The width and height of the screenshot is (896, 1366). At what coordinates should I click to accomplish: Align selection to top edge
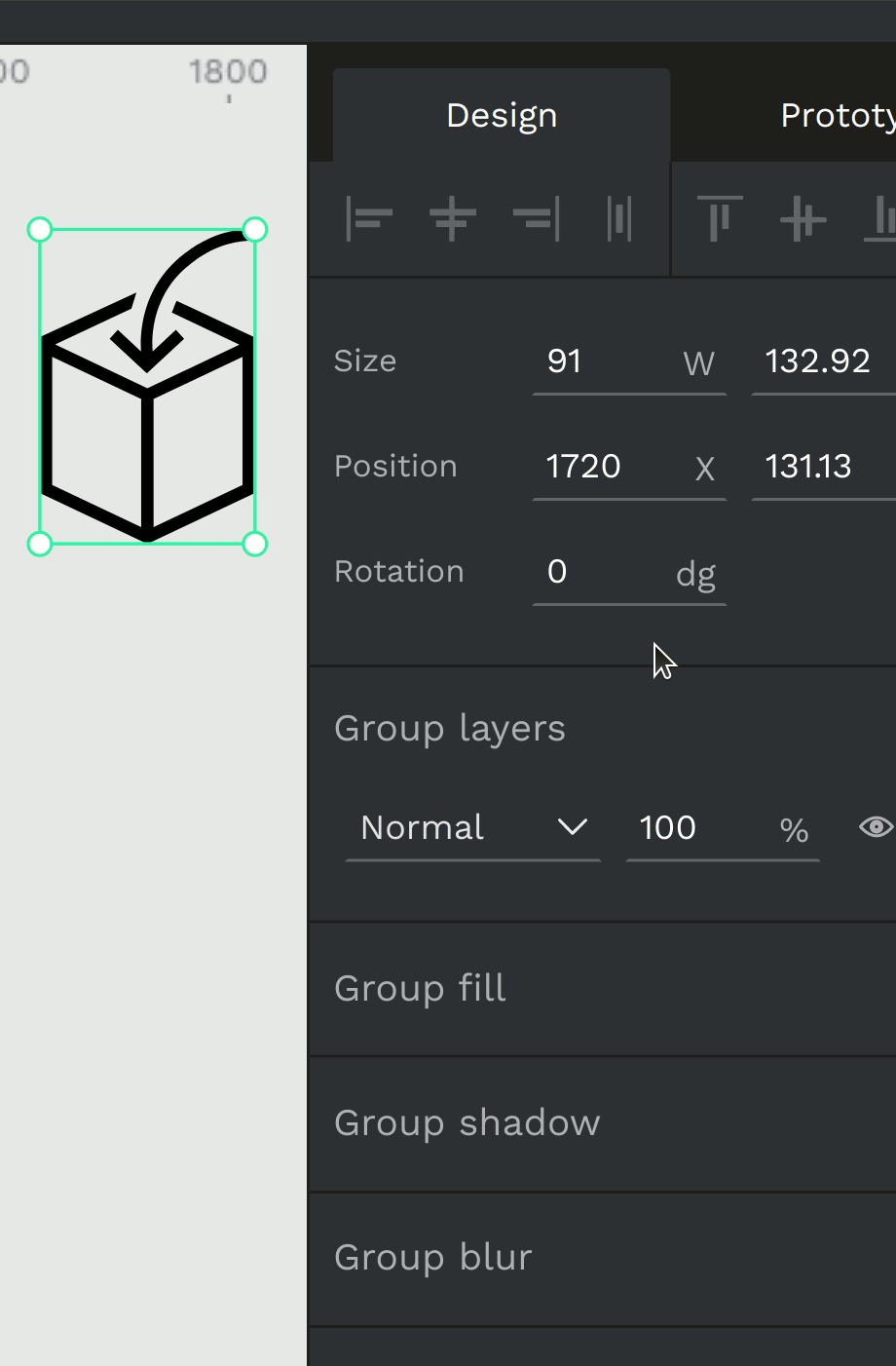(720, 219)
